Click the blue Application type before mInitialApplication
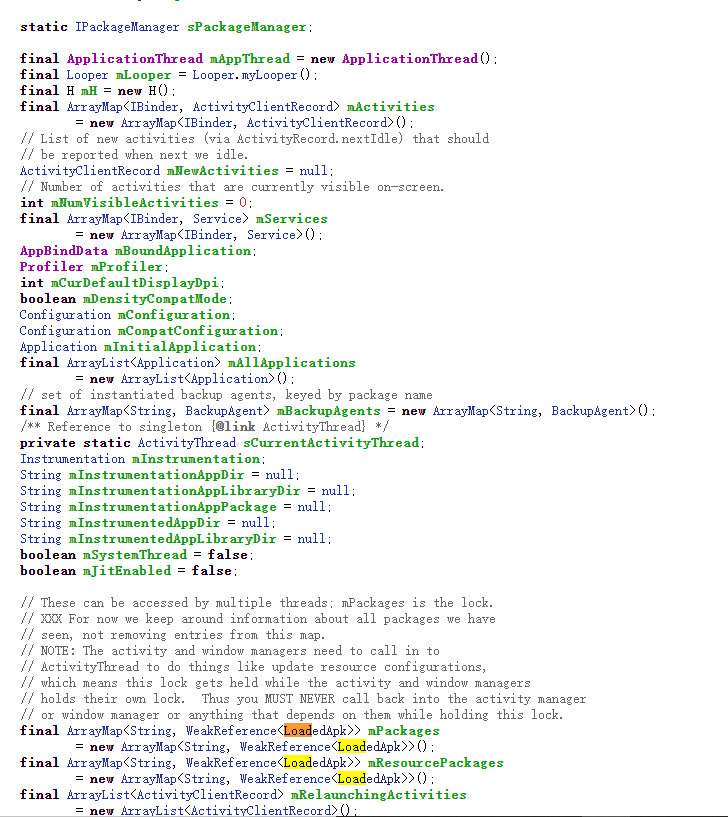The image size is (728, 817). point(58,347)
